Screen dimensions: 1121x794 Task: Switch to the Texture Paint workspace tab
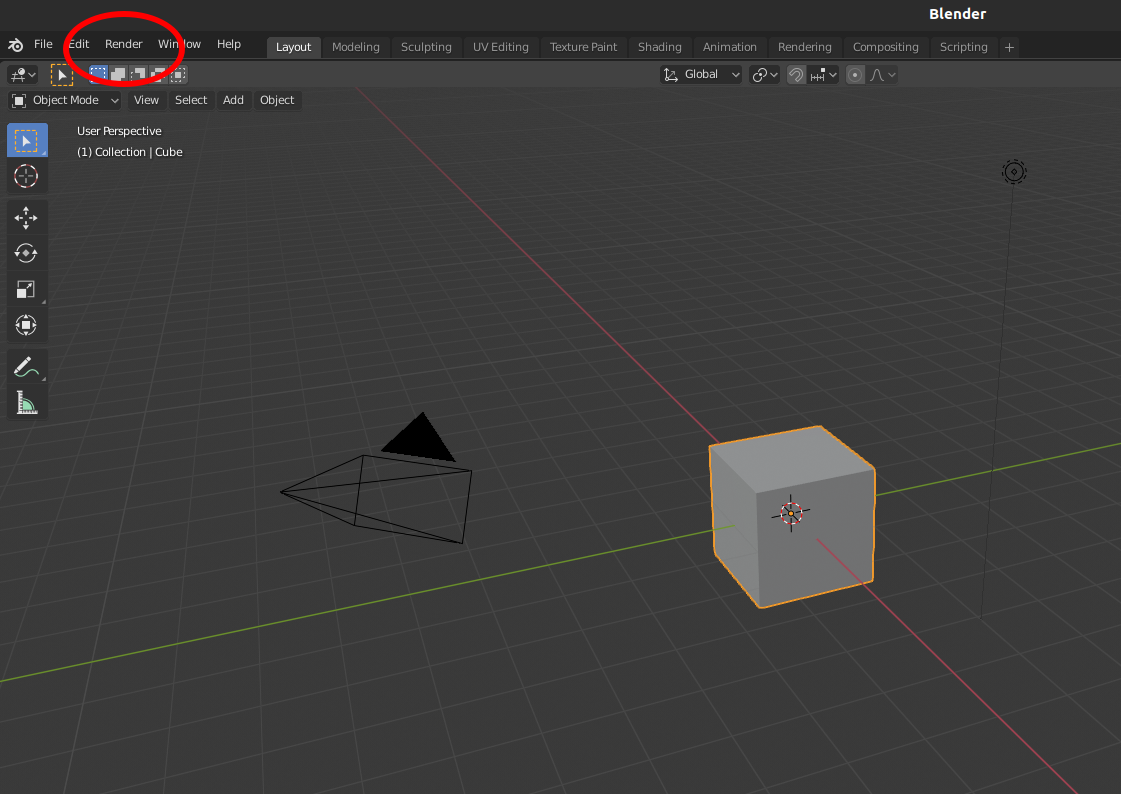click(583, 47)
